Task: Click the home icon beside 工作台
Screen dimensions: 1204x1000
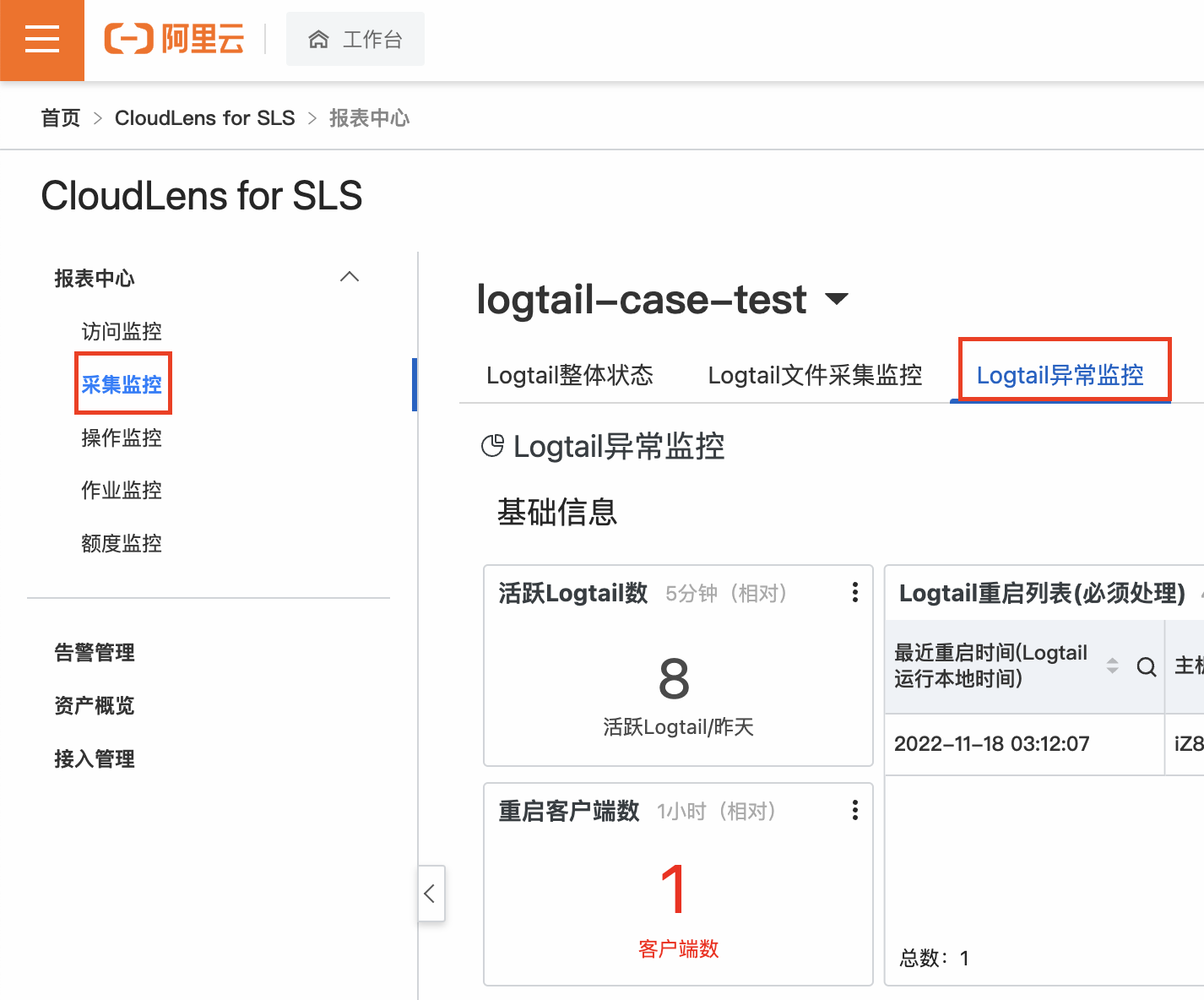Action: tap(318, 40)
